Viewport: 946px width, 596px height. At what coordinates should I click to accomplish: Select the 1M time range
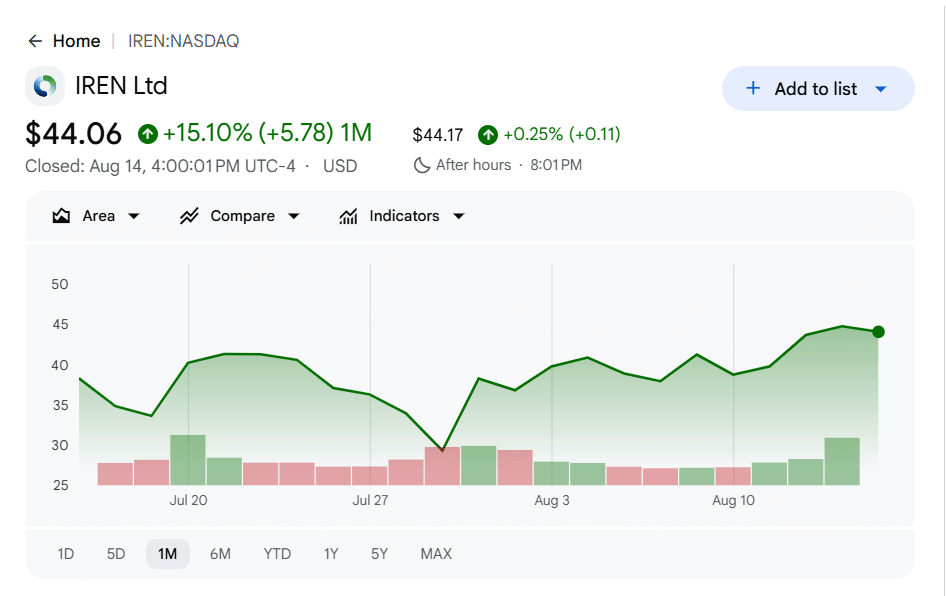pyautogui.click(x=168, y=554)
